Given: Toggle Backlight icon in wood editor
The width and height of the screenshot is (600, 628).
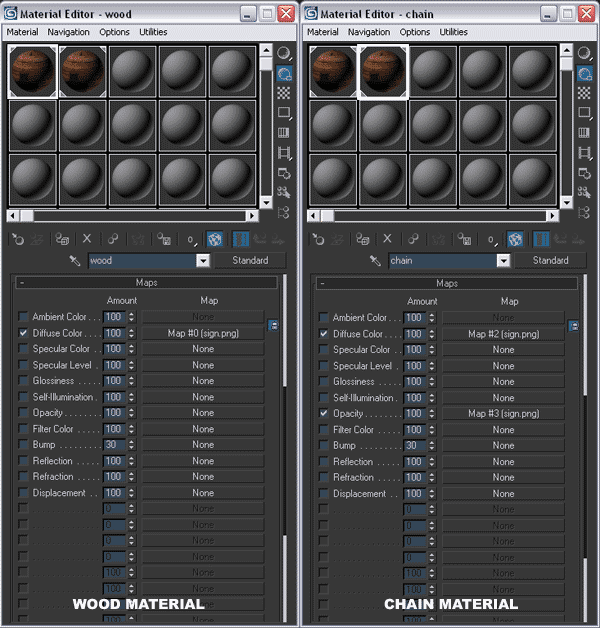Looking at the screenshot, I should tap(284, 74).
